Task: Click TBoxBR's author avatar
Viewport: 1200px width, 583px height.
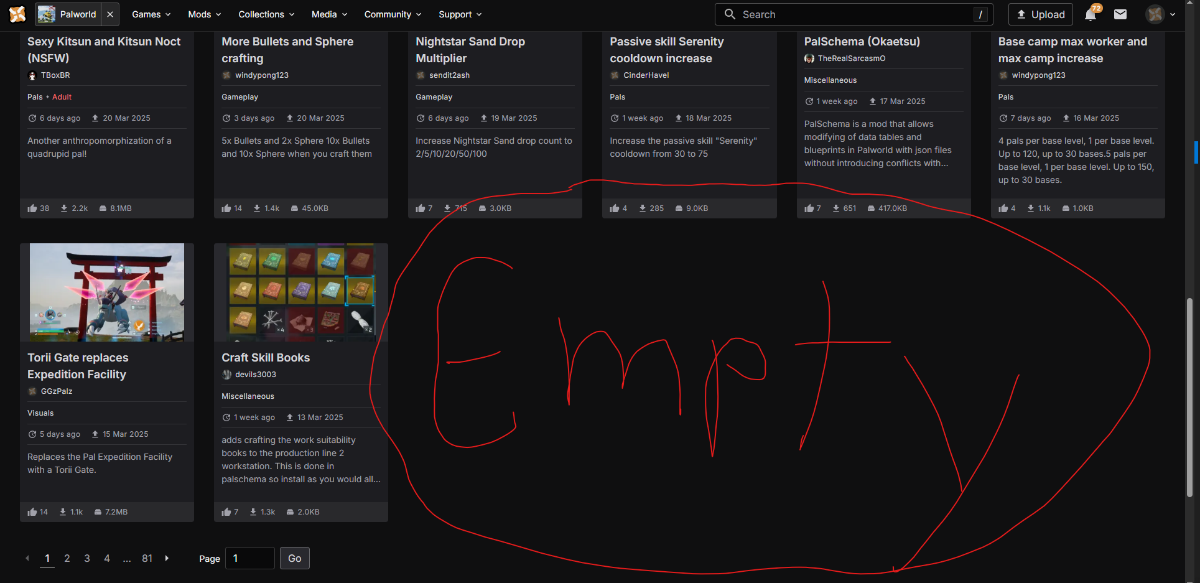Action: [x=32, y=75]
